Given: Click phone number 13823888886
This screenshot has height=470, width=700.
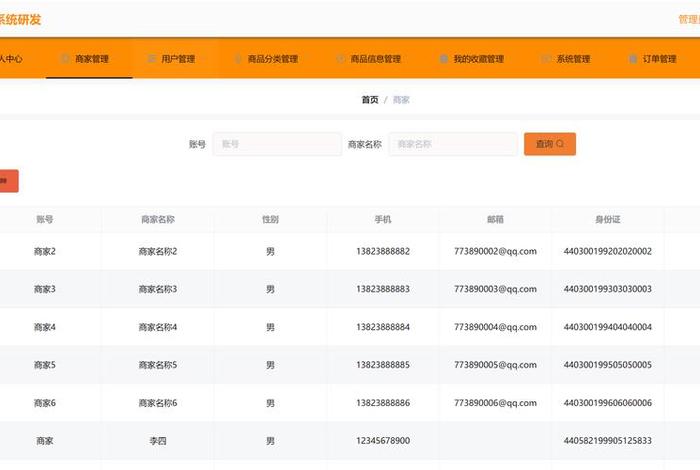Looking at the screenshot, I should (383, 403).
